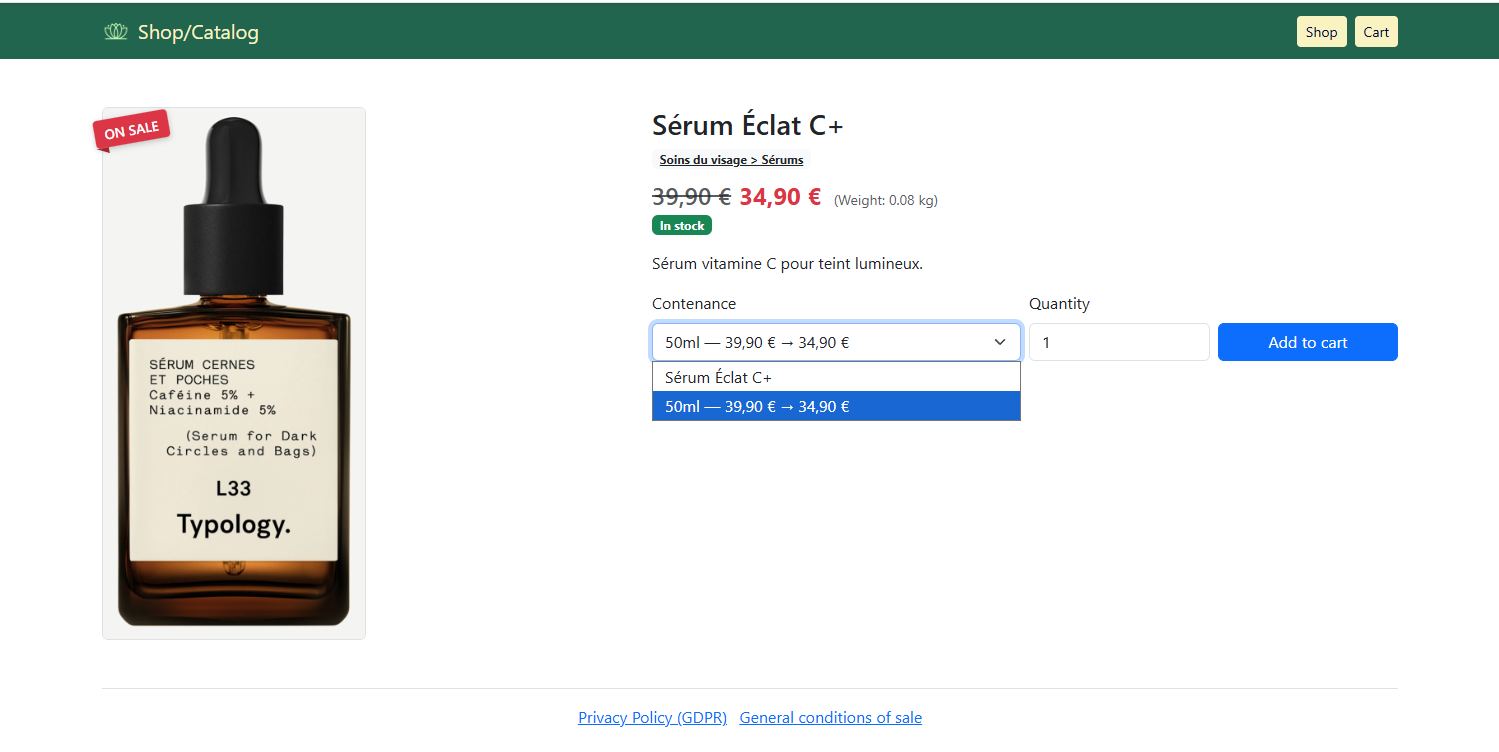
Task: Click the Sérum vitamine C description text
Action: pos(787,264)
